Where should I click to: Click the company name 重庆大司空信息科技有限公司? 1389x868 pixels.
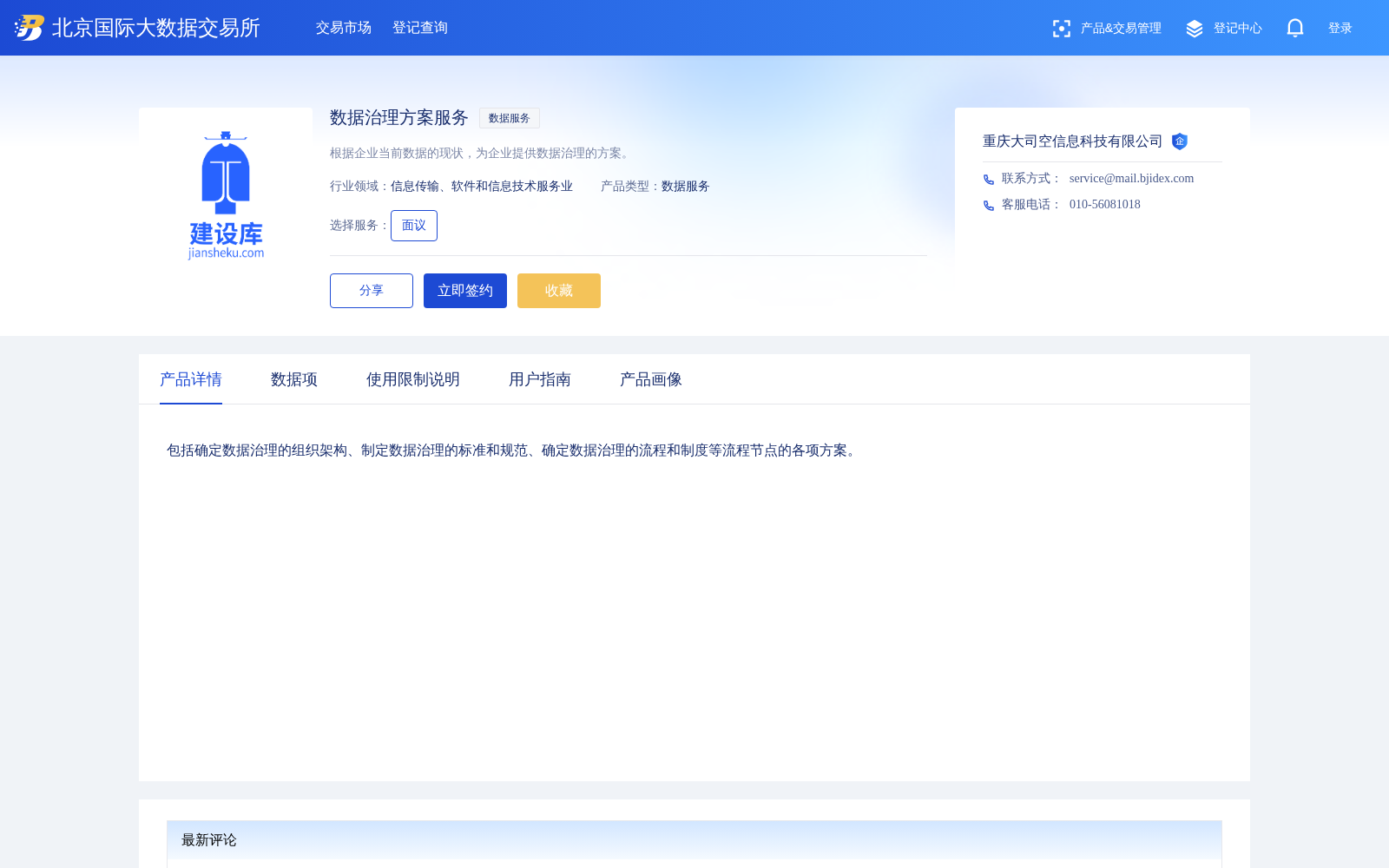pos(1072,141)
